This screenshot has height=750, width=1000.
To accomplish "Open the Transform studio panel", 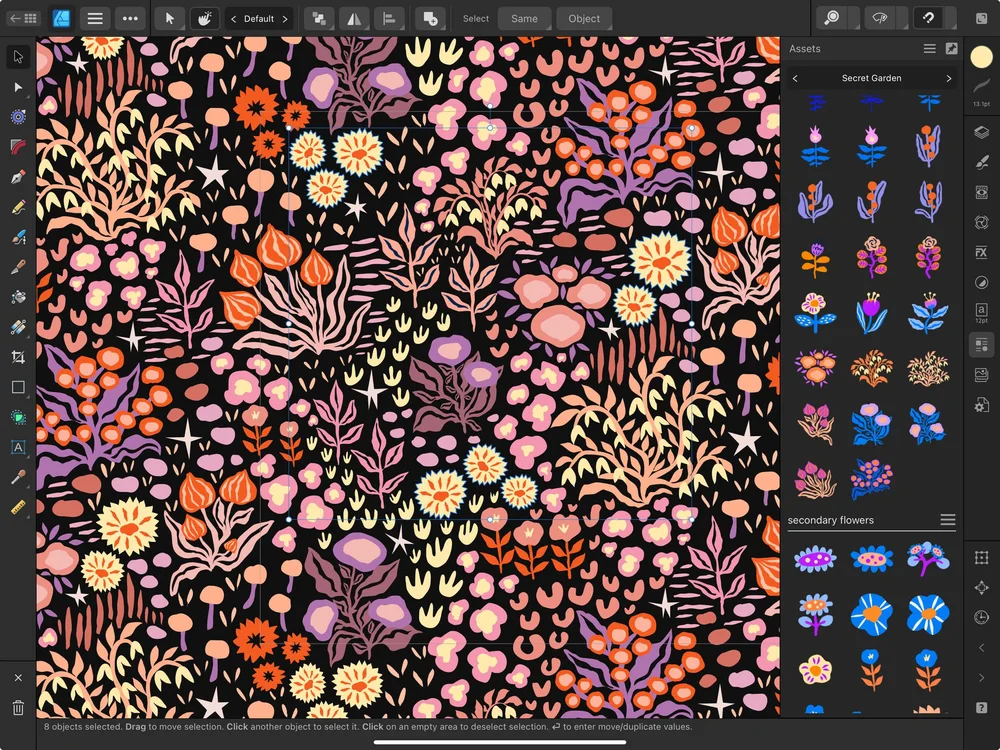I will click(981, 557).
